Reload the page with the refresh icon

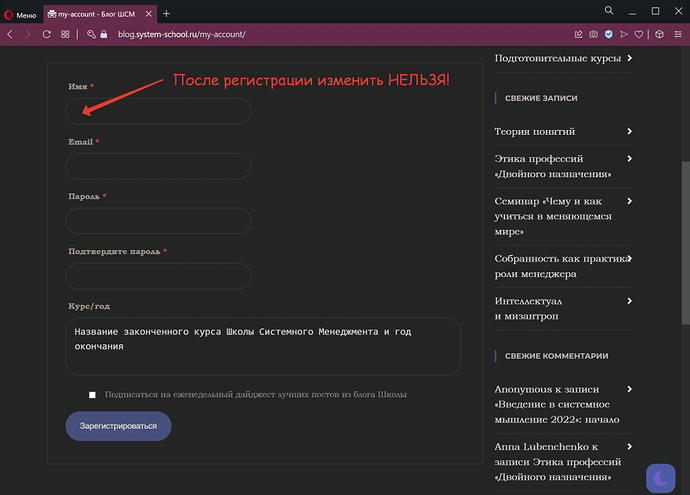[x=46, y=34]
